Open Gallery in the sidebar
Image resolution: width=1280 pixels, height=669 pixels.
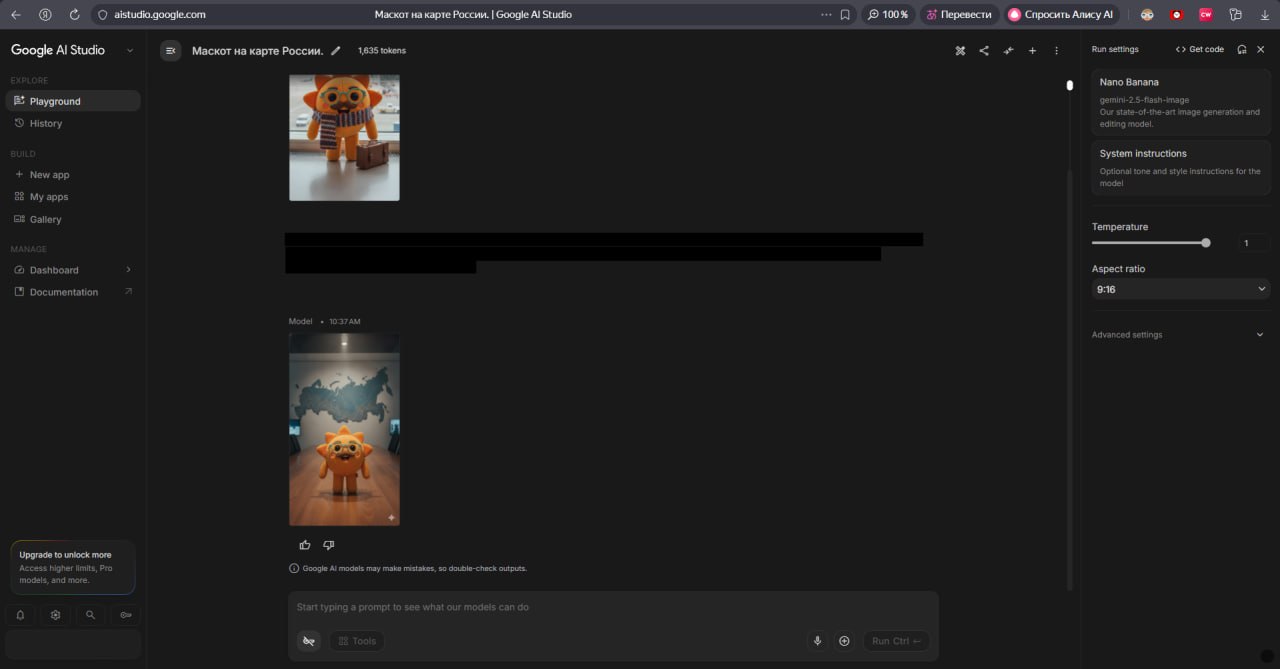72,219
